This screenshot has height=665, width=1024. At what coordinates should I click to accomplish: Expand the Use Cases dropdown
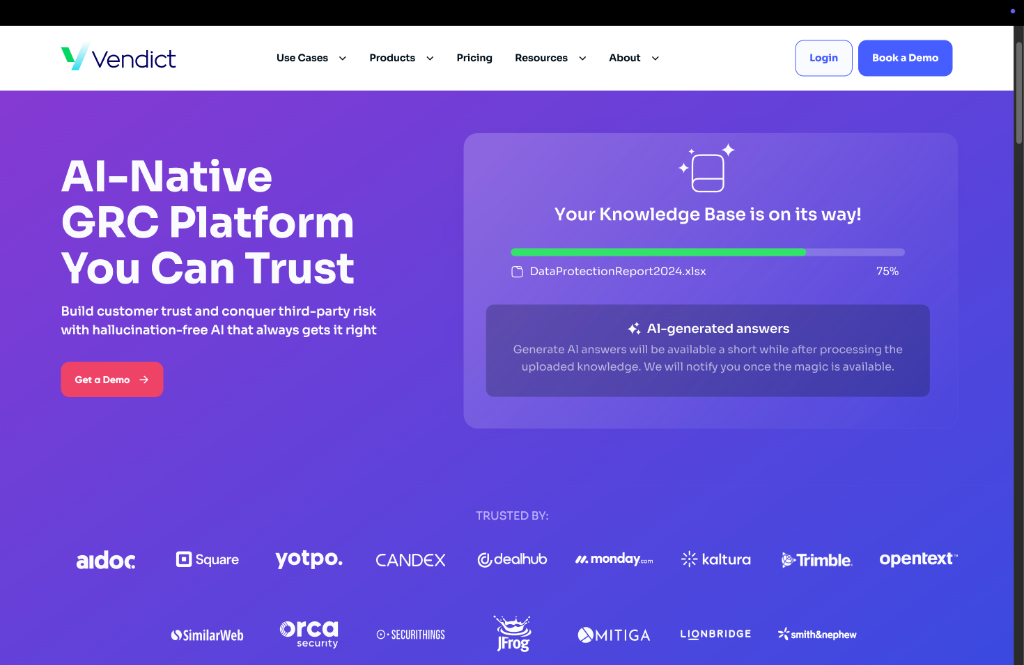click(311, 58)
